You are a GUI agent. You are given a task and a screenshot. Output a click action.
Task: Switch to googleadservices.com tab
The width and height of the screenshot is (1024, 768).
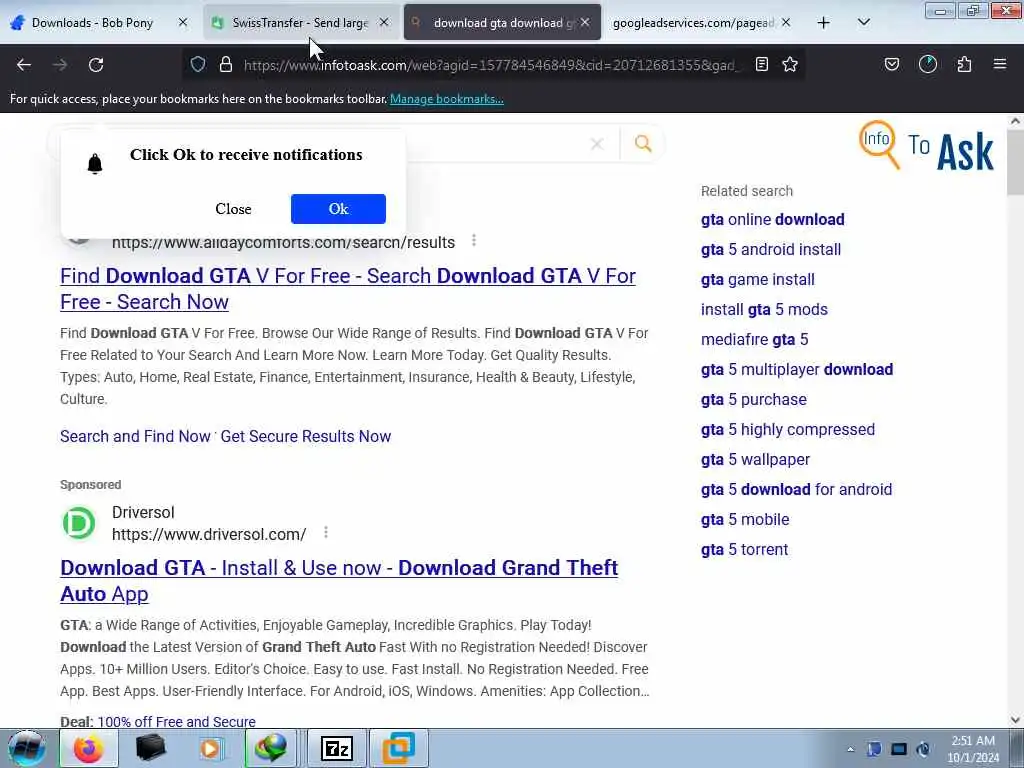692,23
